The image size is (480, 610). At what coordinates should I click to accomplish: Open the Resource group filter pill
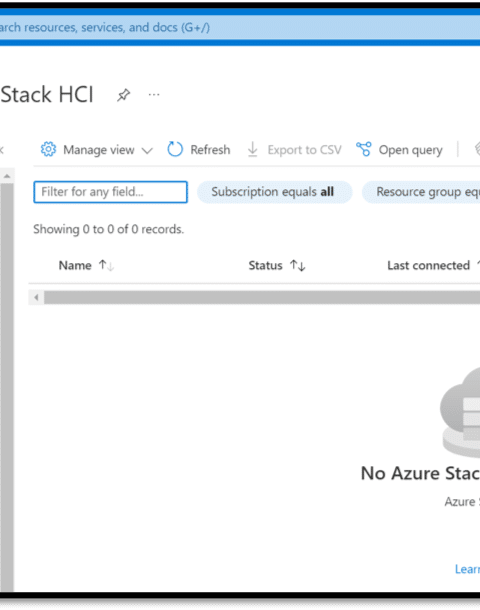[x=421, y=192]
